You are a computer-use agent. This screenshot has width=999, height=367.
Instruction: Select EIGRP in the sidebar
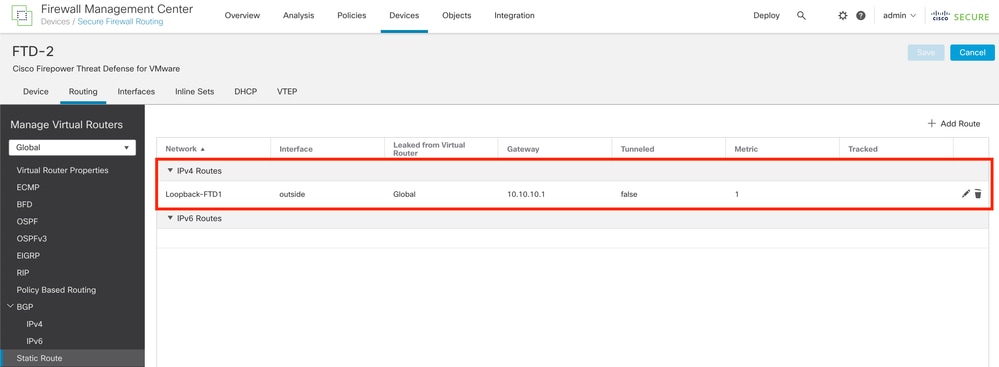click(x=28, y=255)
